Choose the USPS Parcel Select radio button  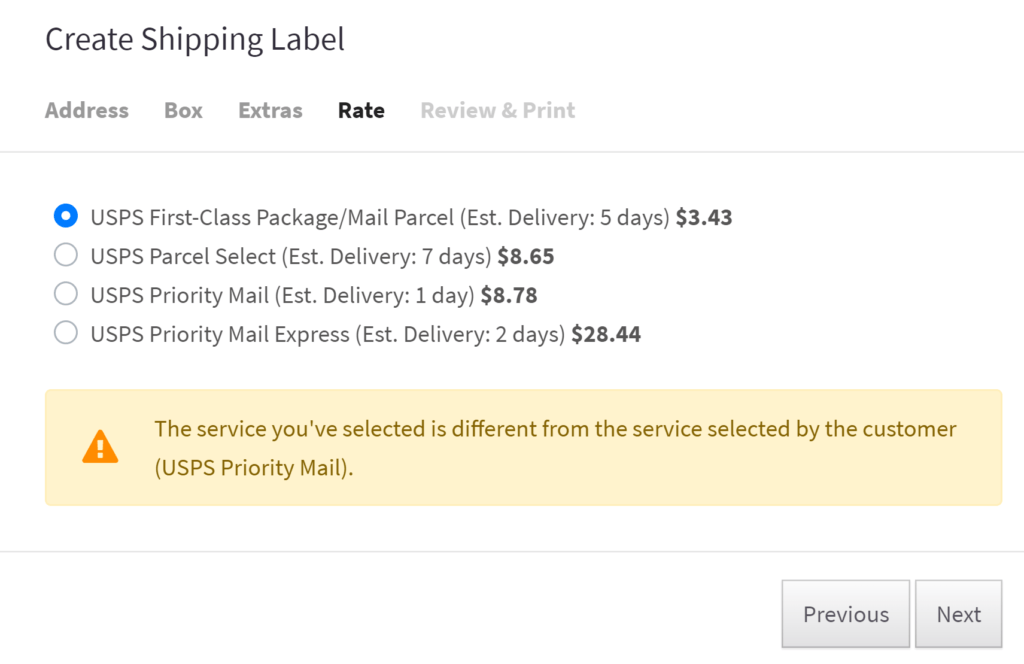[66, 255]
